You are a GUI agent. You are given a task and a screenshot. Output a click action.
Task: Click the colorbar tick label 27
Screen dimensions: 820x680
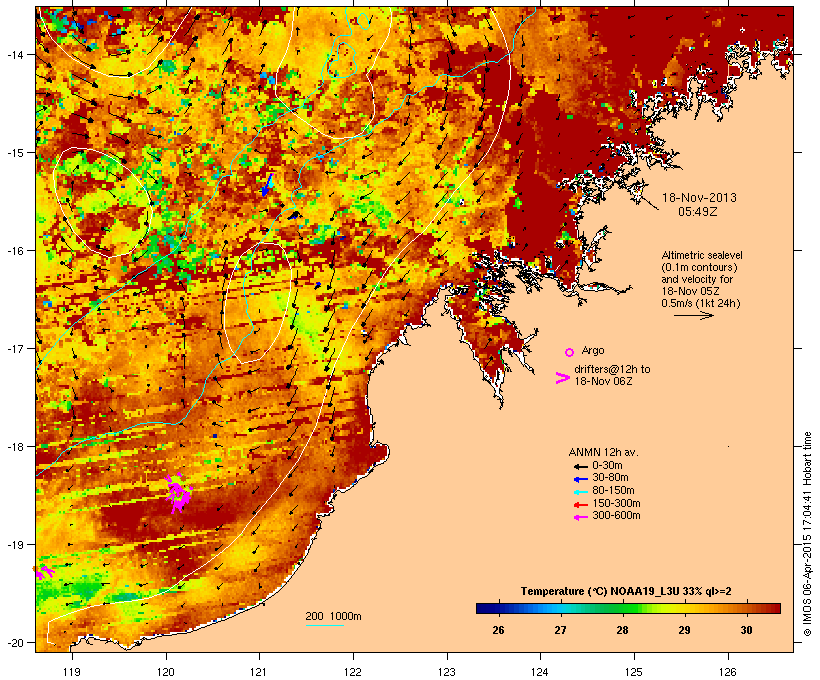(560, 630)
